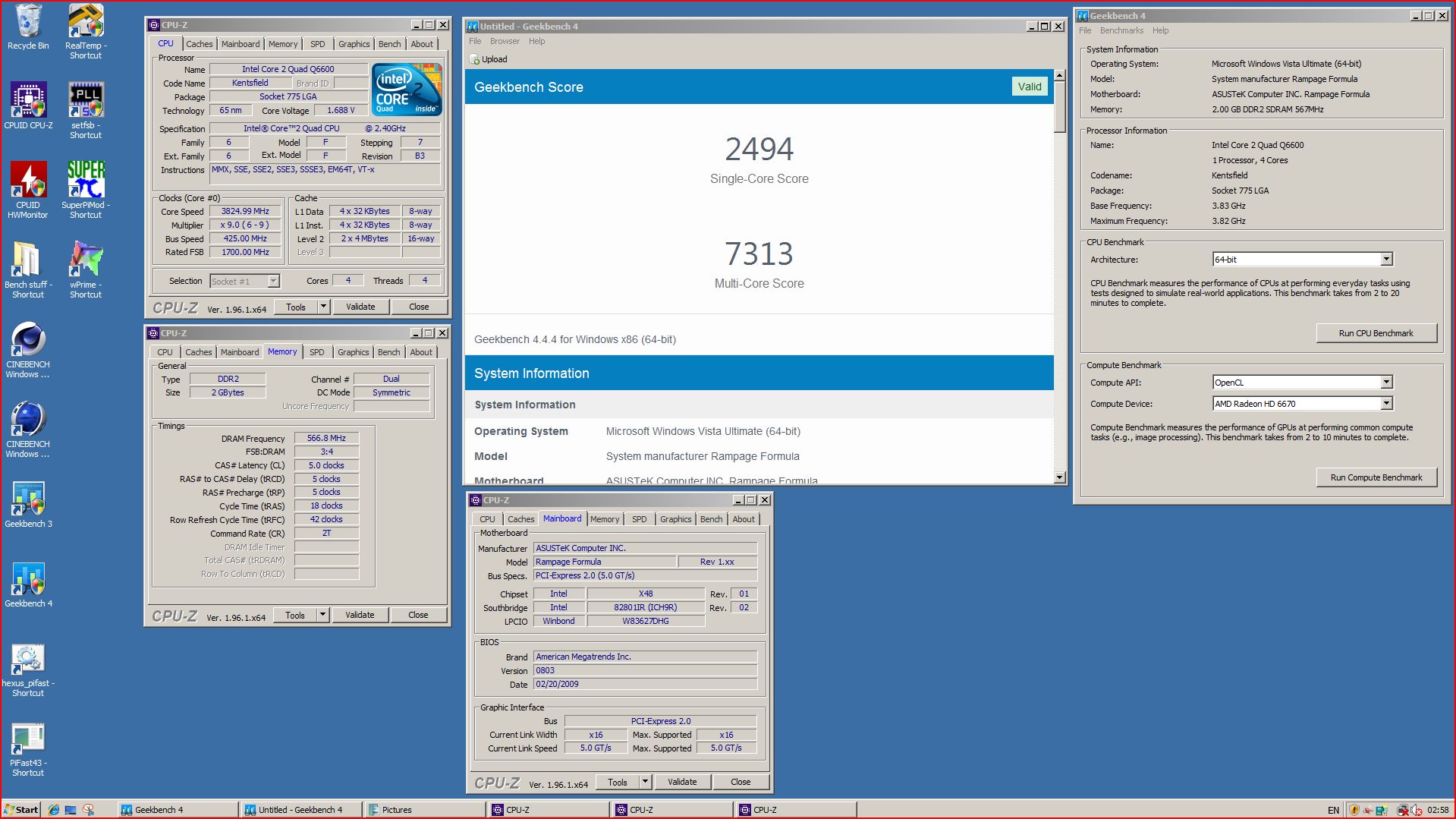Click Run Compute Benchmark button
Screen dimensions: 1456x819
coord(1376,477)
